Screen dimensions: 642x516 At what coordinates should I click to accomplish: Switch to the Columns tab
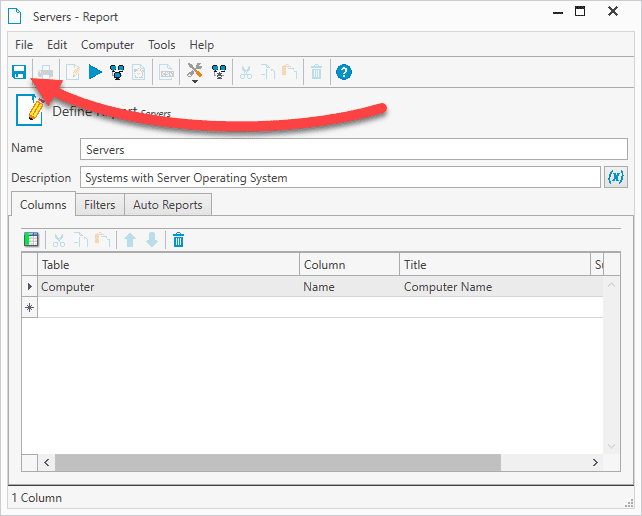[x=43, y=204]
